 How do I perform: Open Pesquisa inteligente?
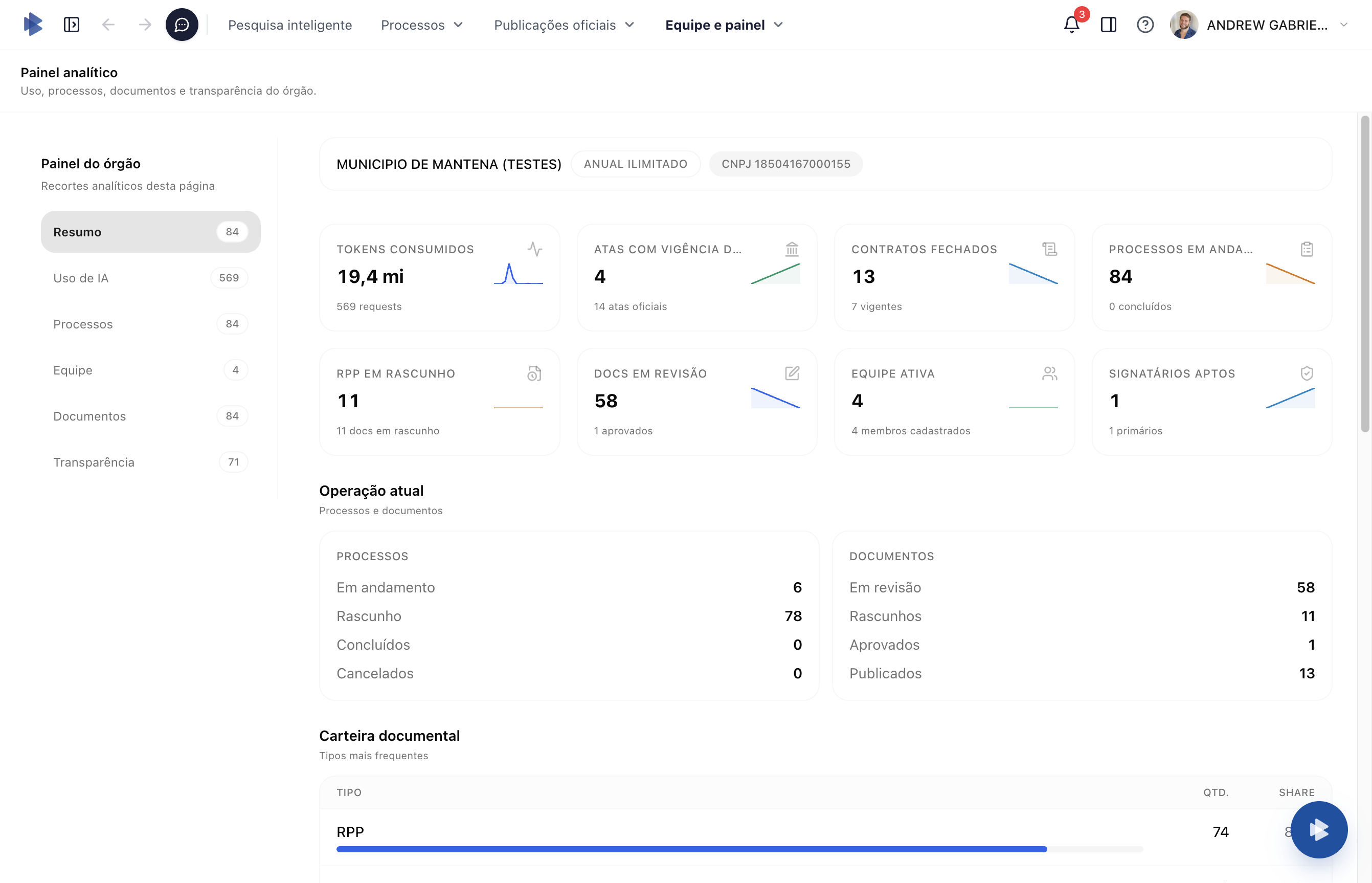coord(290,25)
